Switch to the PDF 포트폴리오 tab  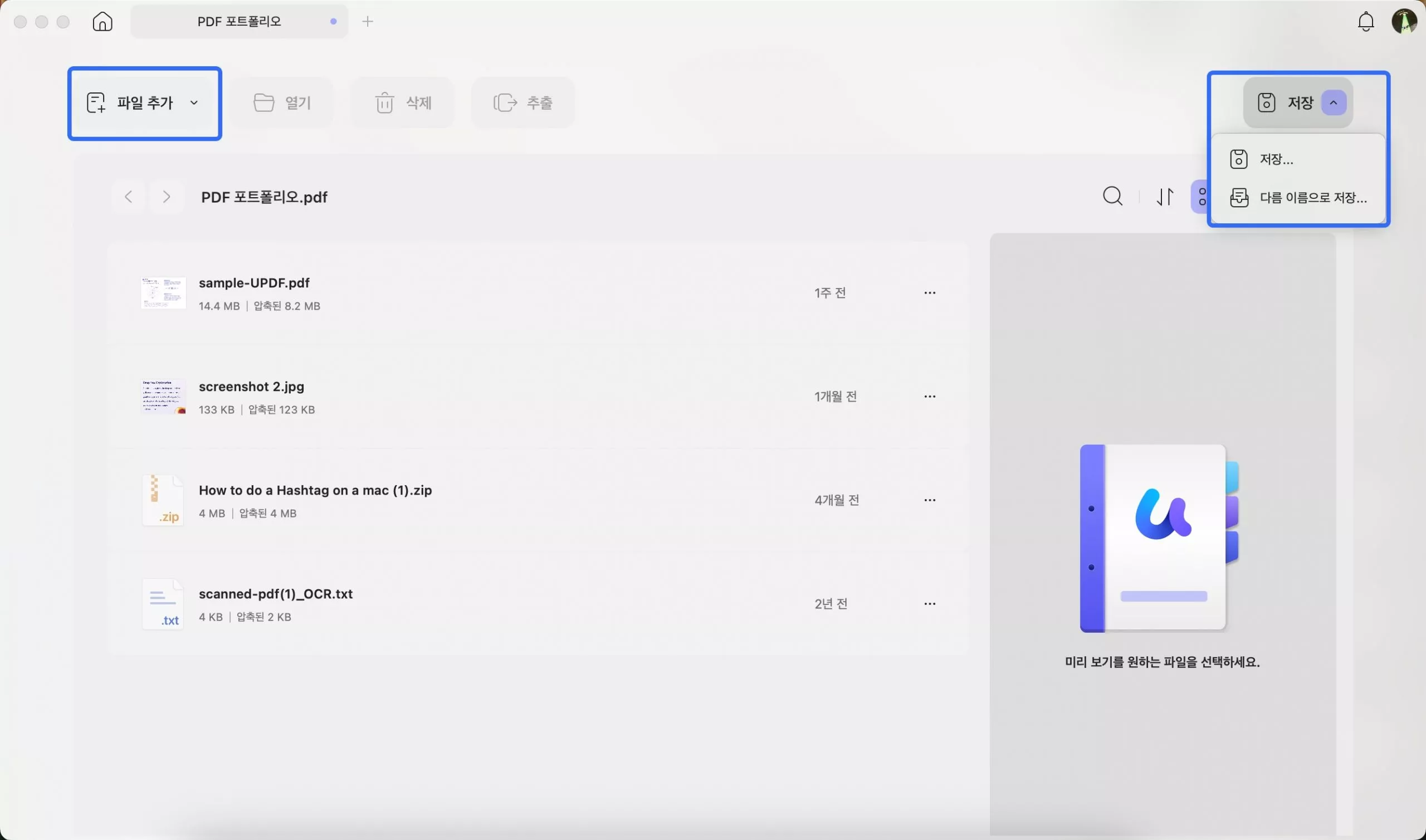(239, 21)
